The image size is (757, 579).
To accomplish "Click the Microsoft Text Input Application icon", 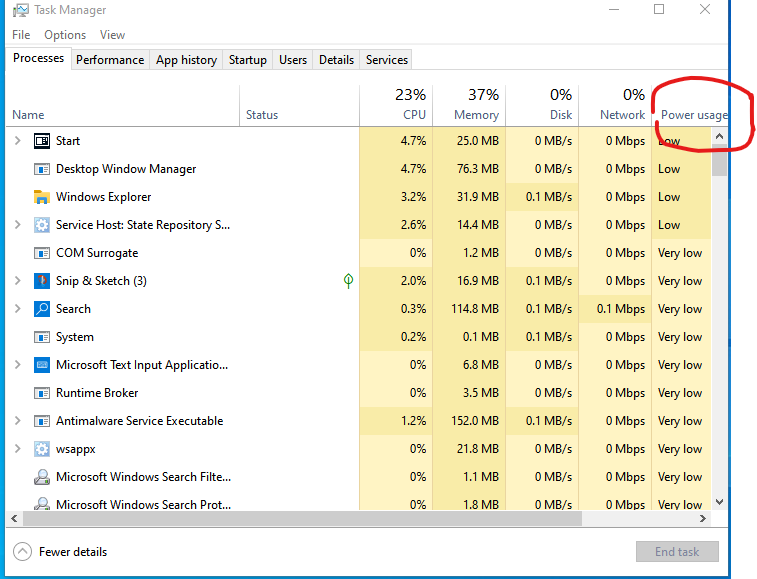I will tap(42, 365).
